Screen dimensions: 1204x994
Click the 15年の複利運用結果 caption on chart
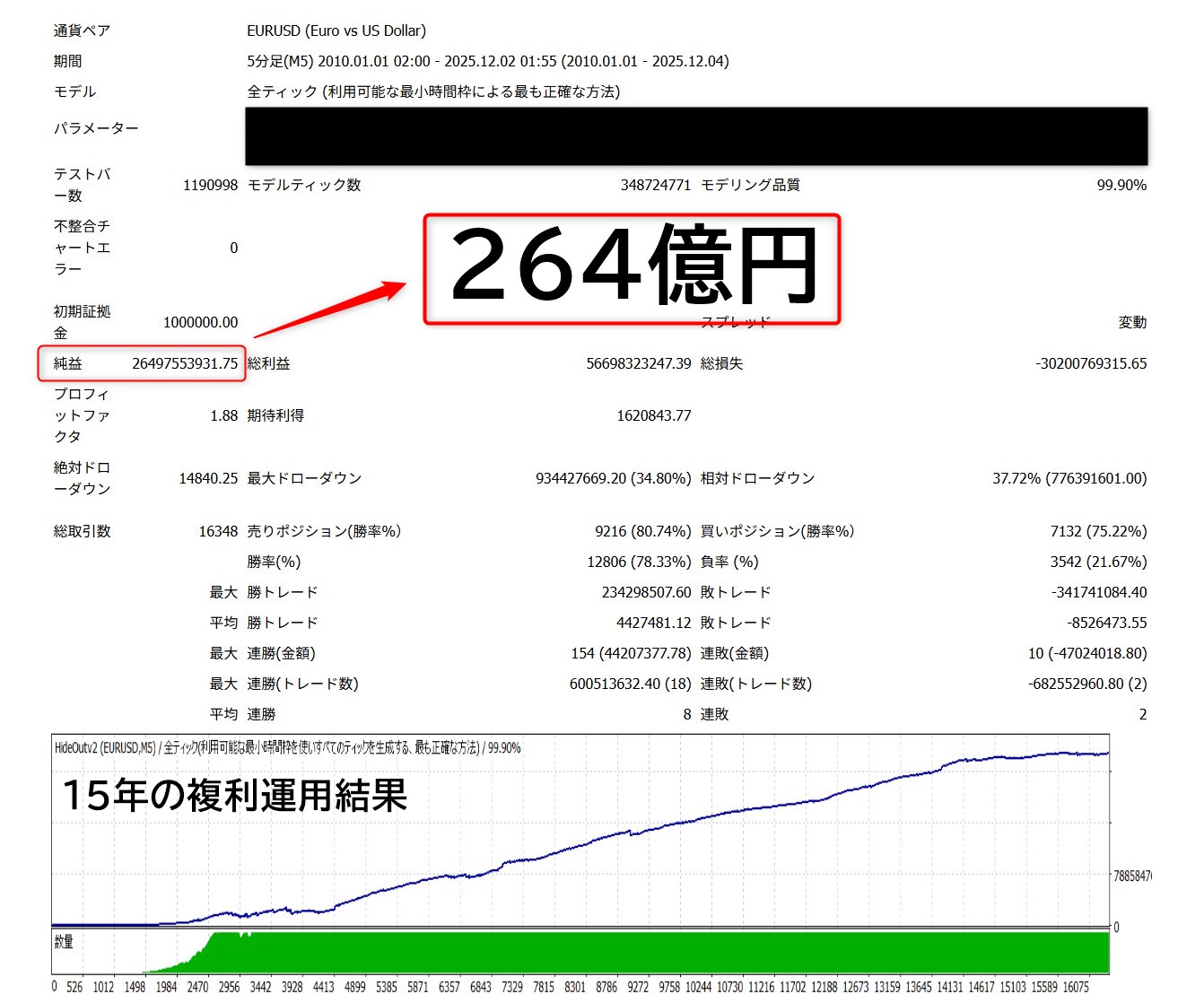235,796
